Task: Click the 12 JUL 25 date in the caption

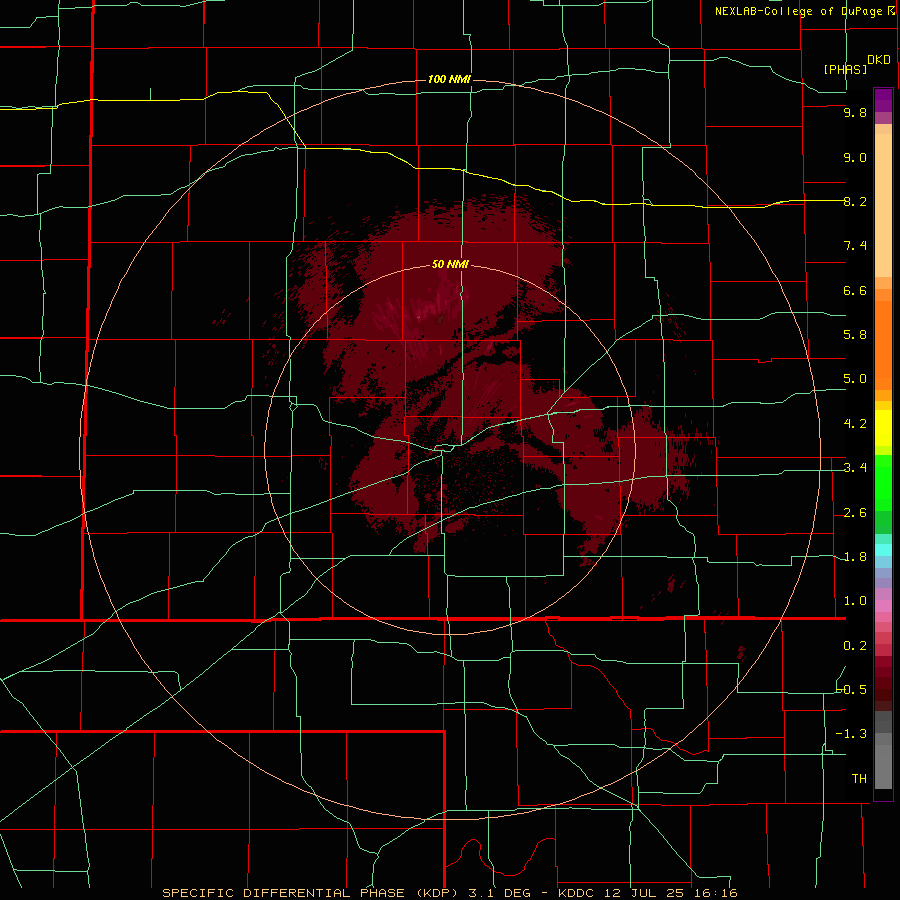Action: point(644,893)
